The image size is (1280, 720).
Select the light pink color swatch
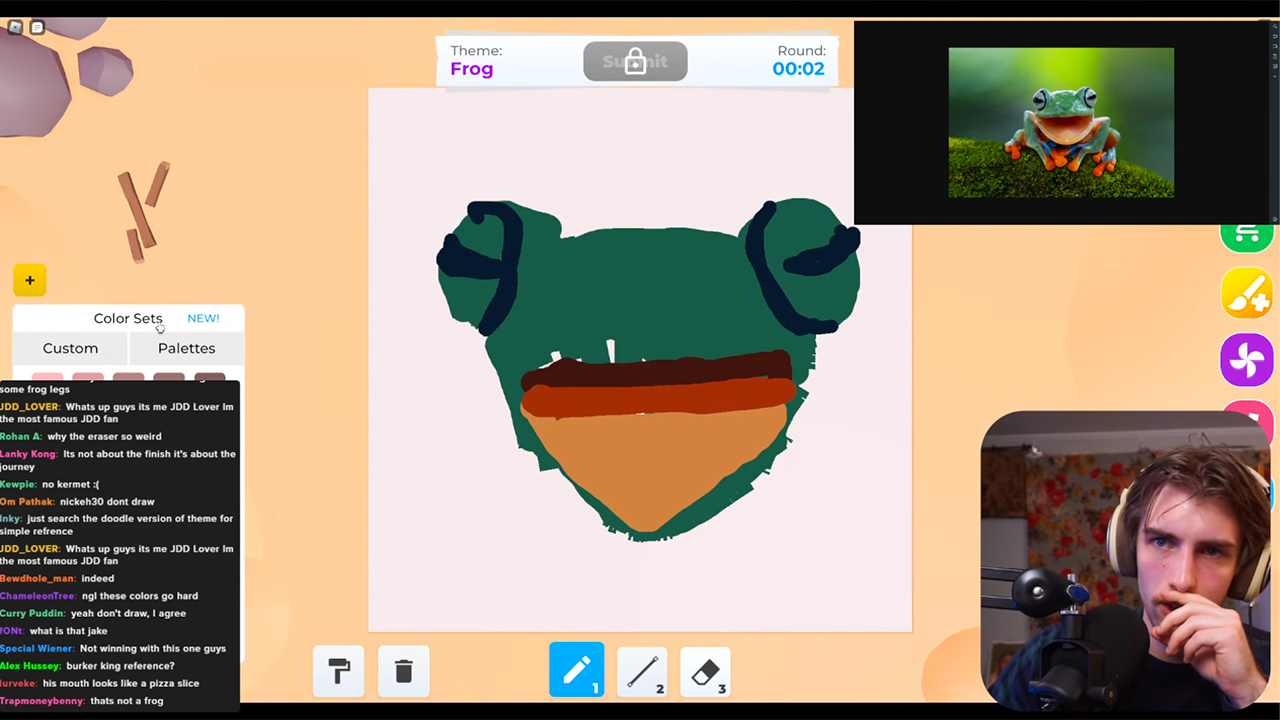(x=48, y=378)
